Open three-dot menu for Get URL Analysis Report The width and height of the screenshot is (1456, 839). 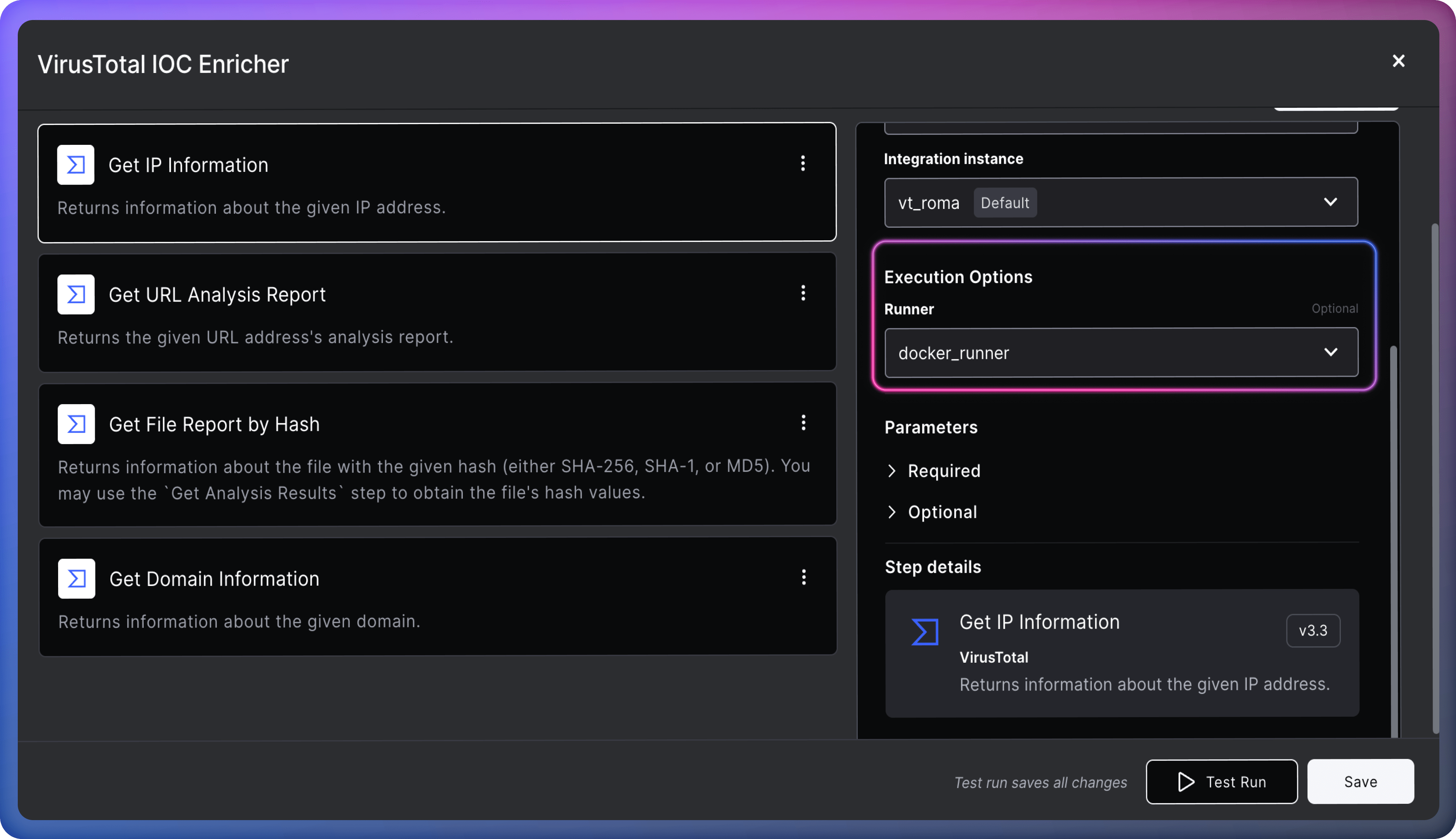tap(803, 293)
